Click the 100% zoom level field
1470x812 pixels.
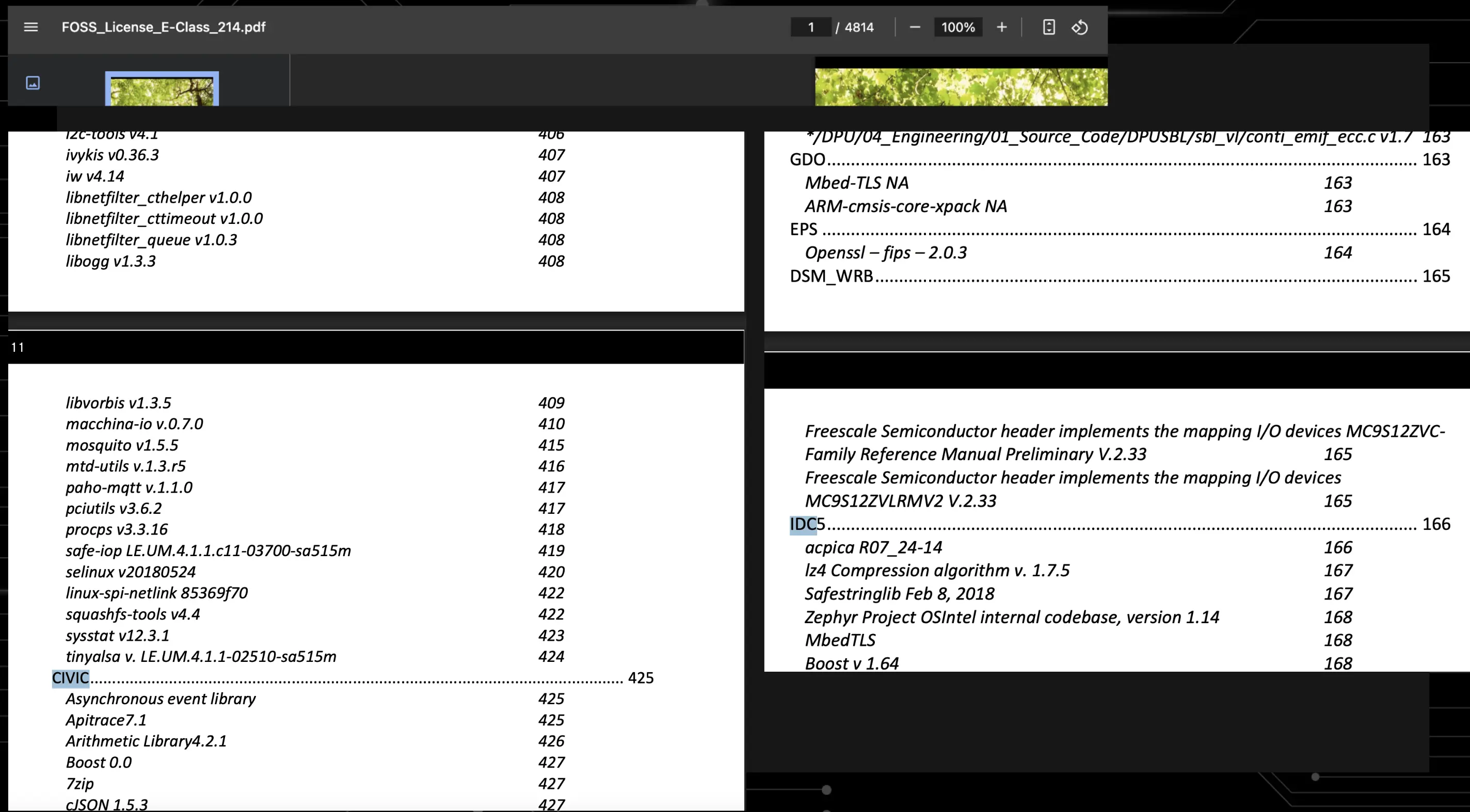(x=957, y=27)
